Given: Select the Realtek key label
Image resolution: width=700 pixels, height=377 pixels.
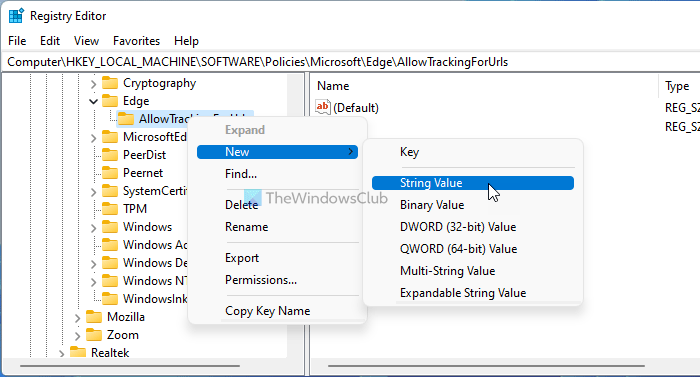Looking at the screenshot, I should 110,353.
